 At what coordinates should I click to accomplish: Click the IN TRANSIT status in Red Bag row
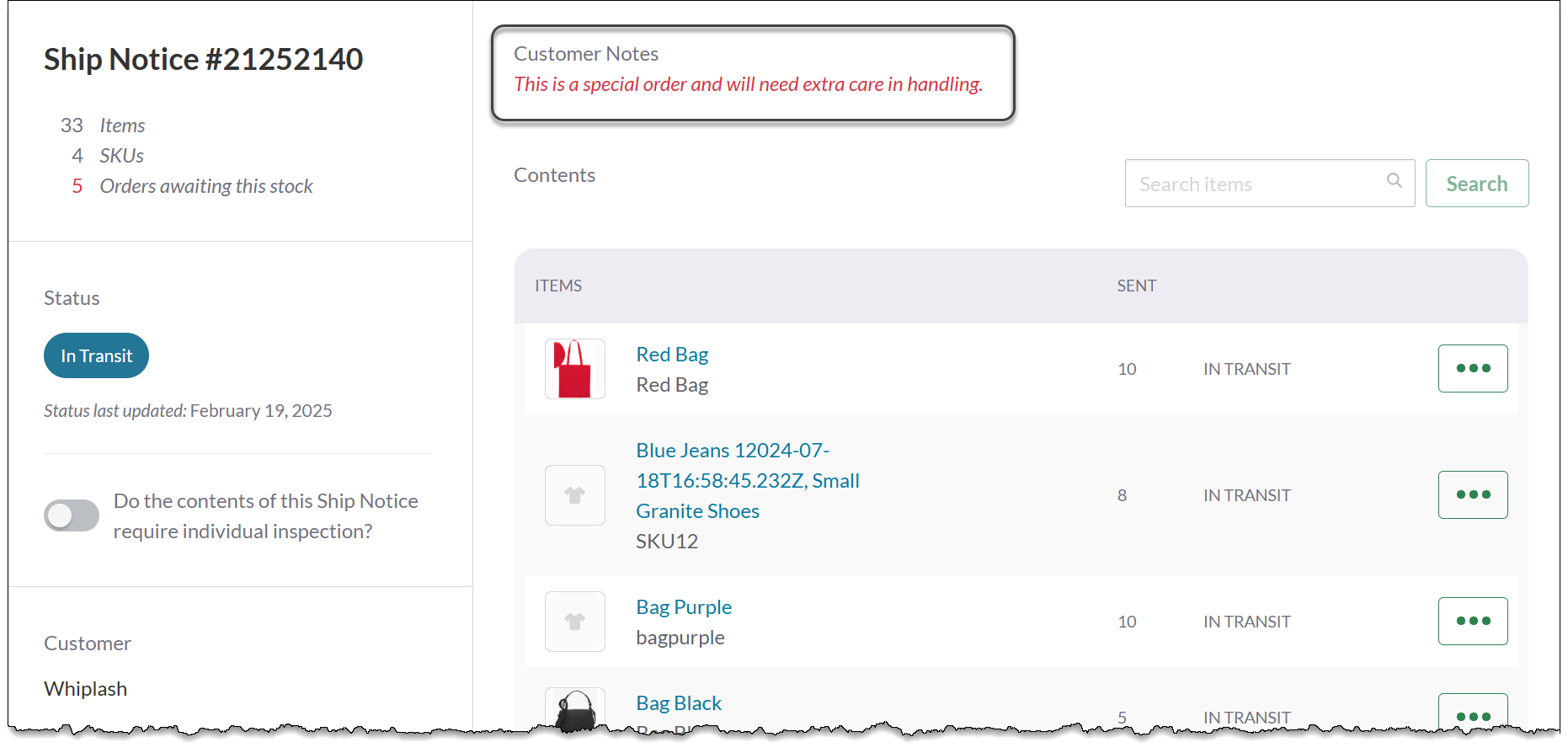click(1247, 369)
